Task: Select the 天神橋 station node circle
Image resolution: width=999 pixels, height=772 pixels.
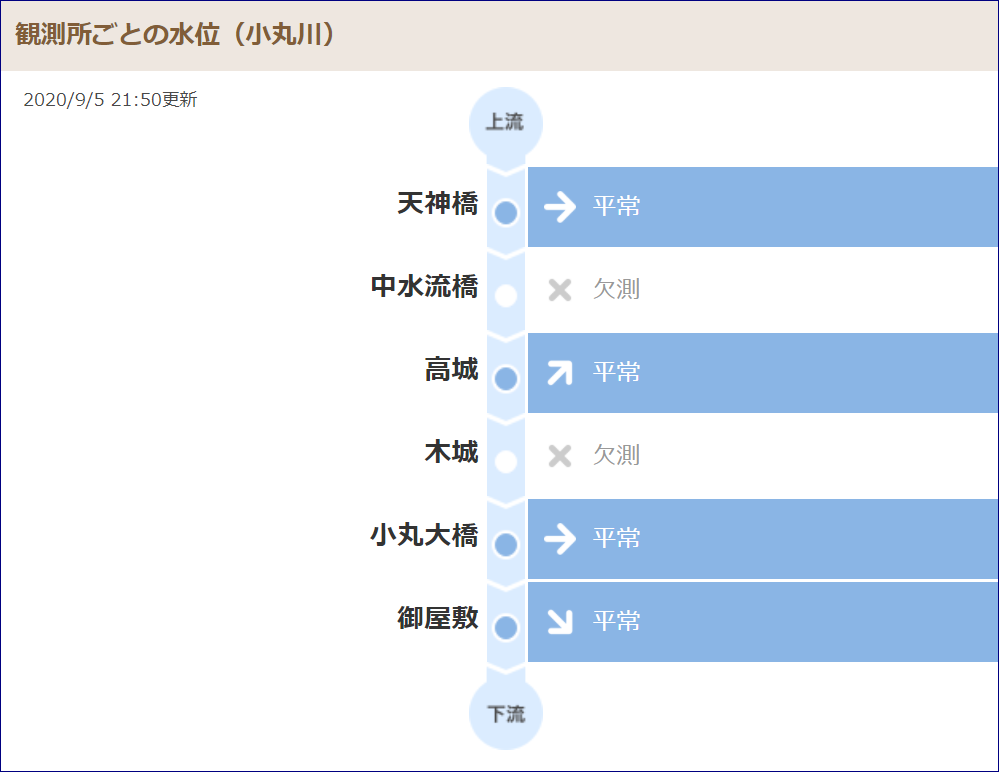Action: [506, 213]
